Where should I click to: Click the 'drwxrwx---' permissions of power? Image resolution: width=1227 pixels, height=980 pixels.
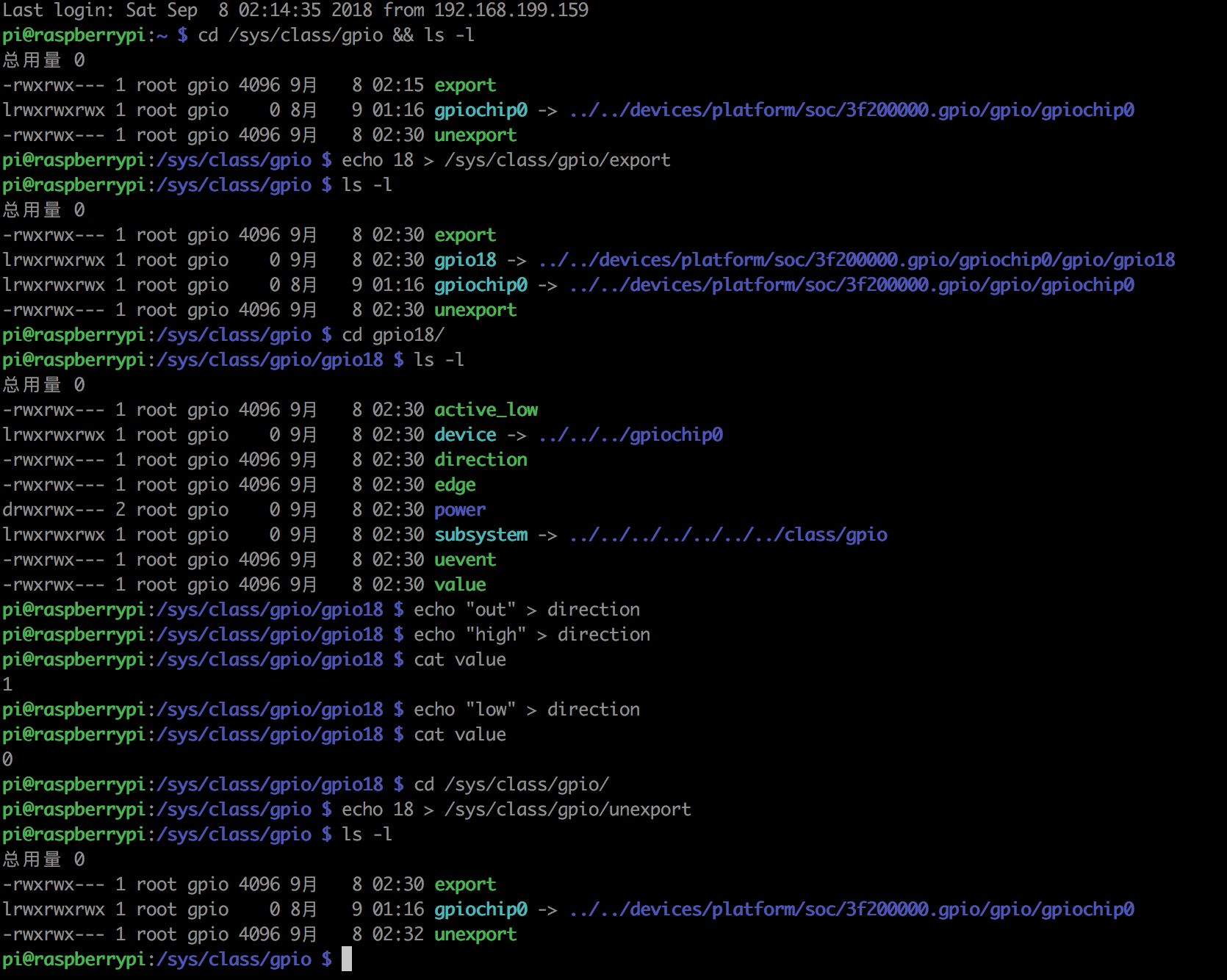pyautogui.click(x=54, y=510)
